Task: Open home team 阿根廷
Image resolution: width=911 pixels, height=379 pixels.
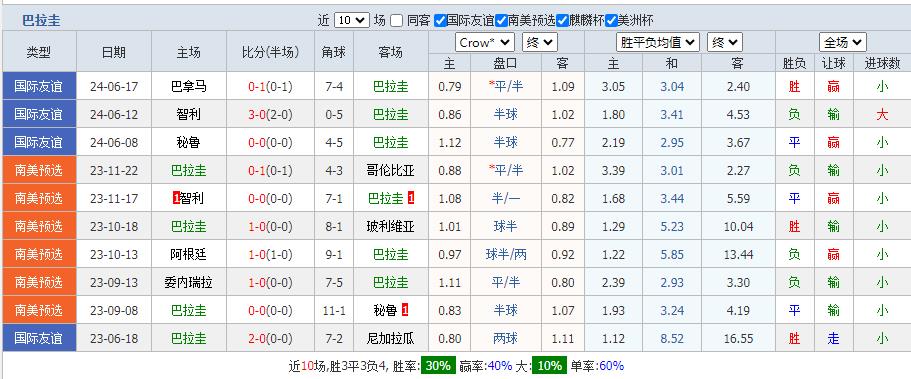Action: (x=189, y=254)
